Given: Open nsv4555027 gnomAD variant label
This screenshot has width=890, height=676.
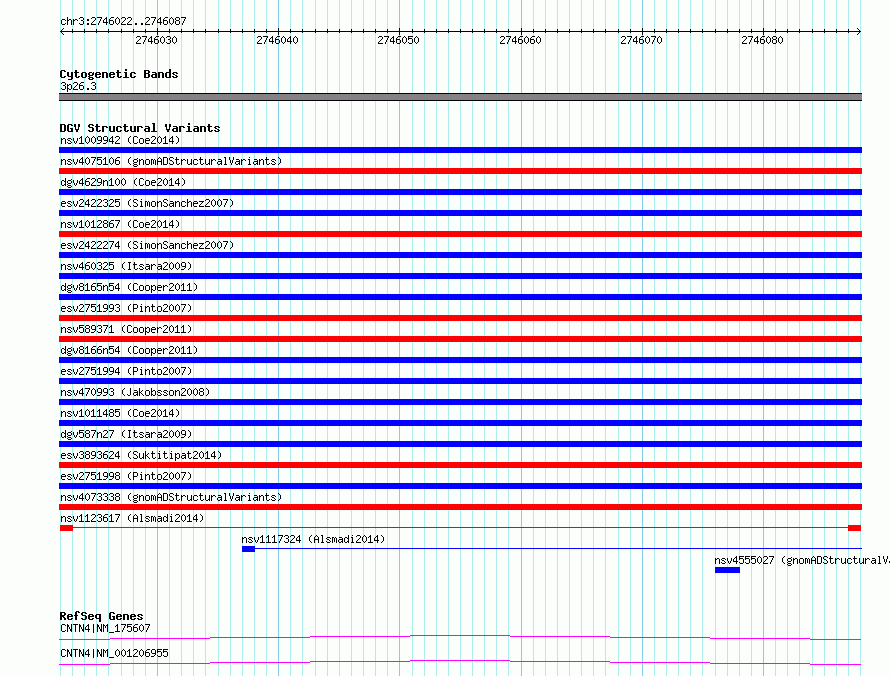Looking at the screenshot, I should point(801,560).
